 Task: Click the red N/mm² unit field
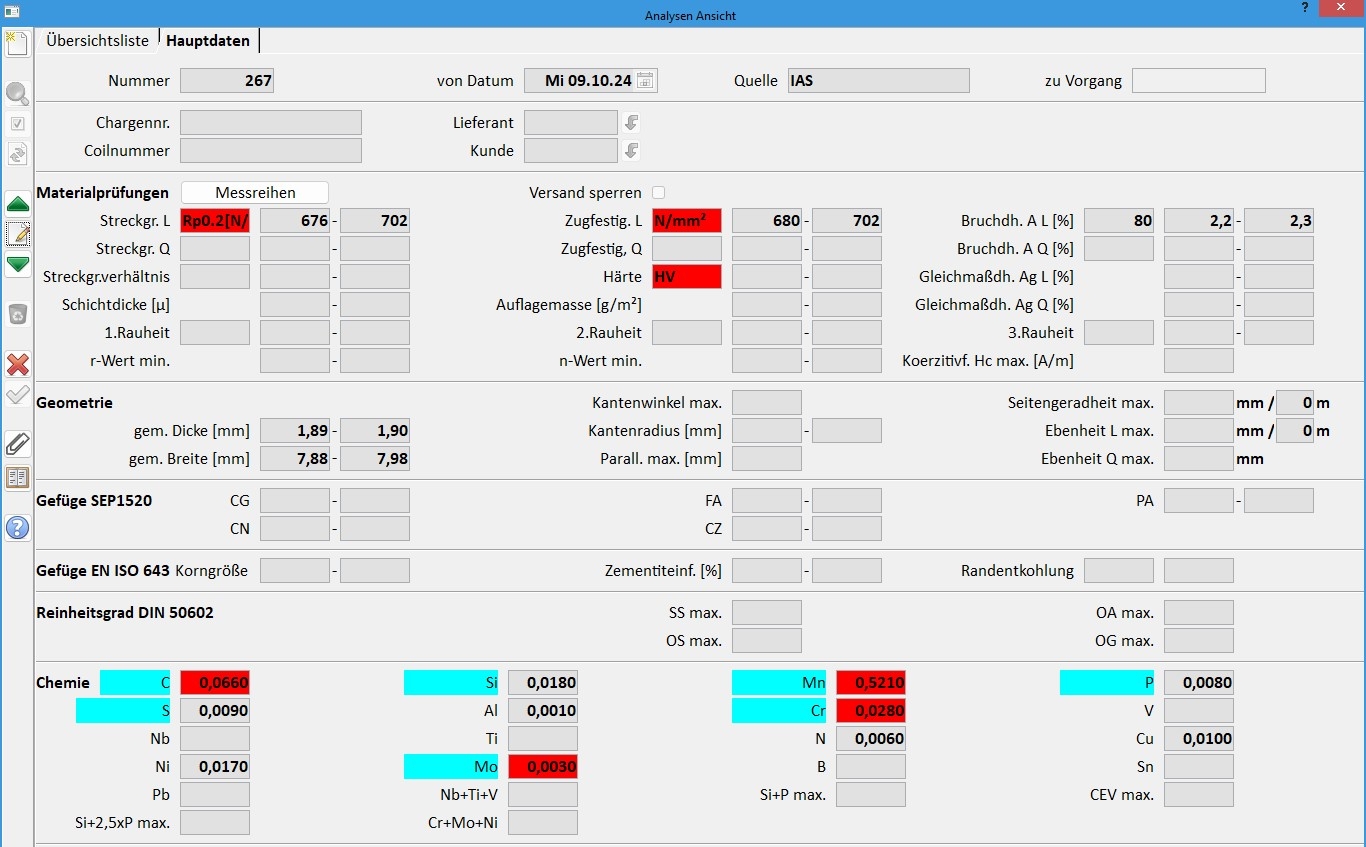click(x=687, y=221)
